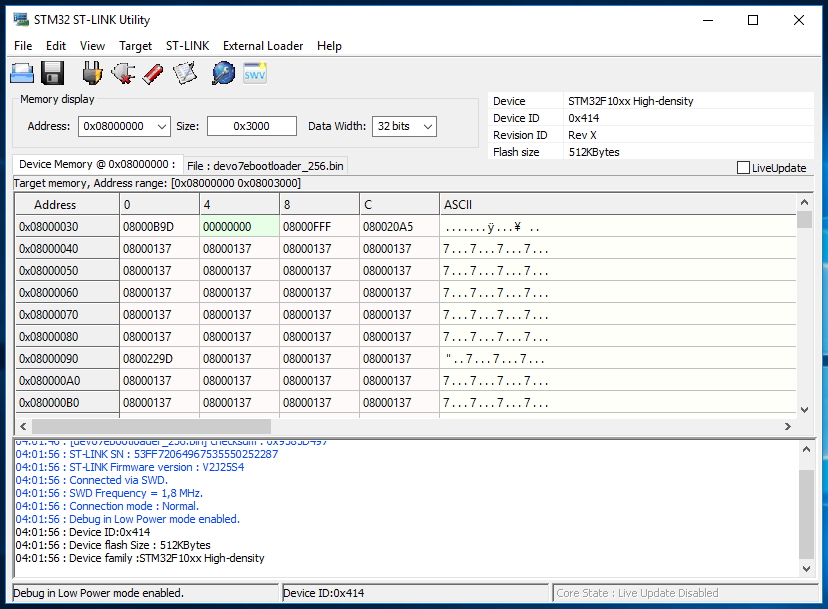Click the ST-LINK SN log line
828x609 pixels.
[x=147, y=454]
